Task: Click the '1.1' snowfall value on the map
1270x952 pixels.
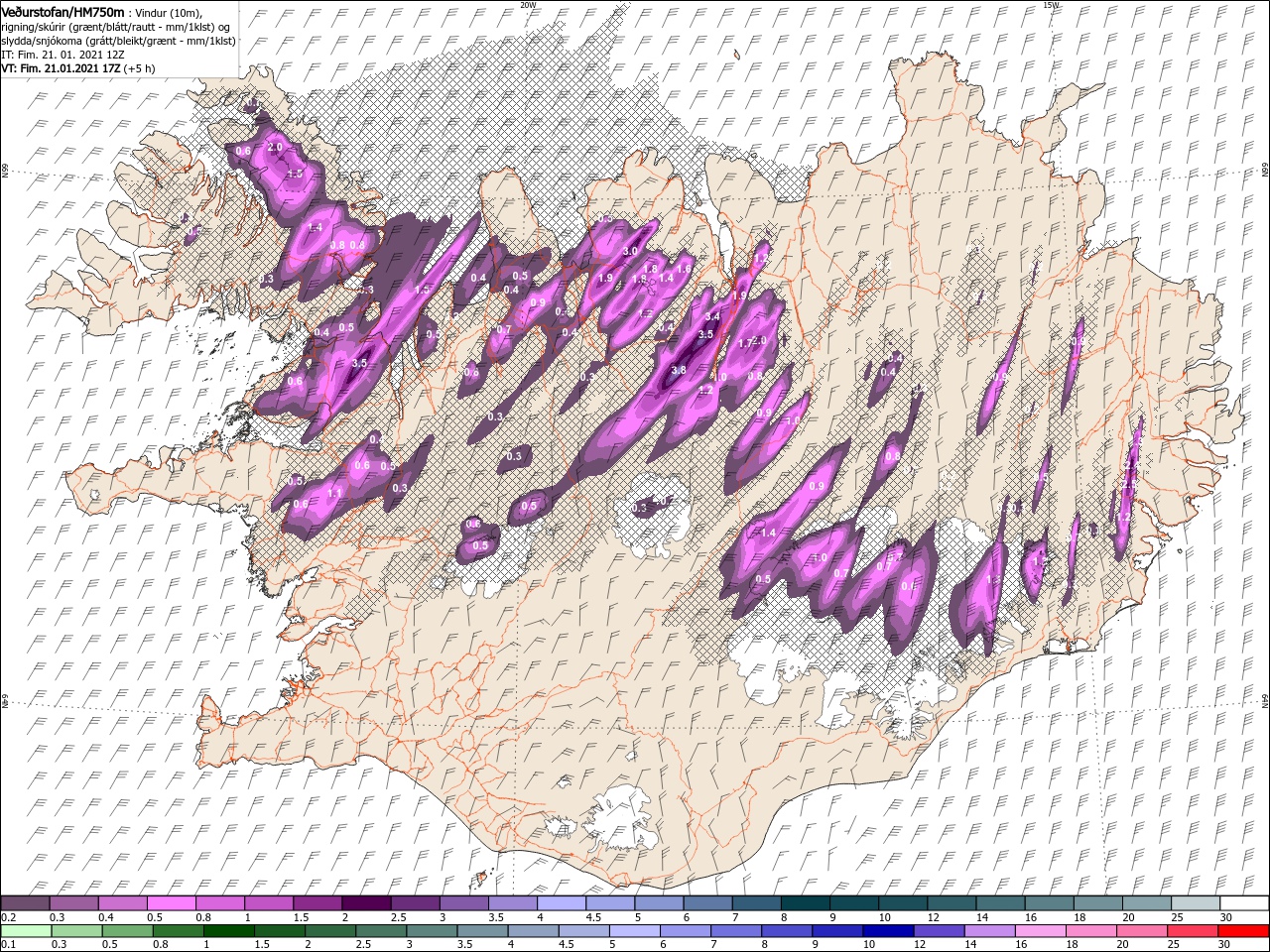Action: click(334, 493)
